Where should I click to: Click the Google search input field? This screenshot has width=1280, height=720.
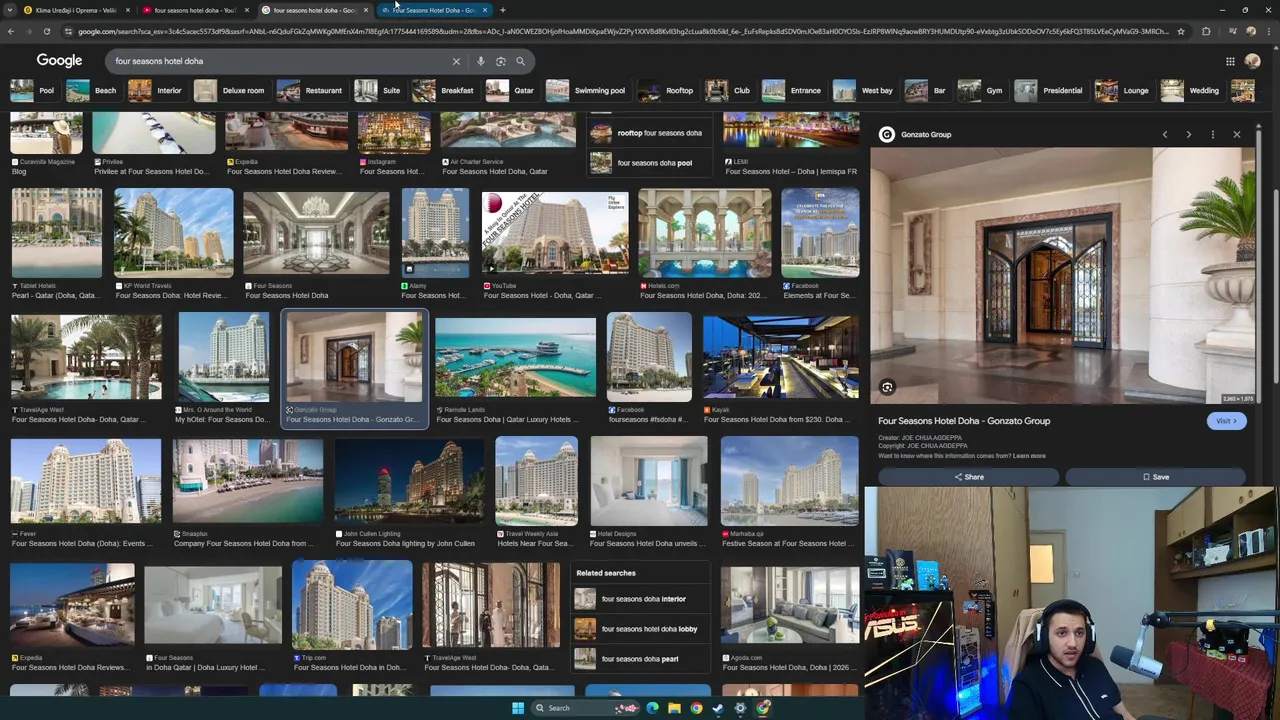280,61
